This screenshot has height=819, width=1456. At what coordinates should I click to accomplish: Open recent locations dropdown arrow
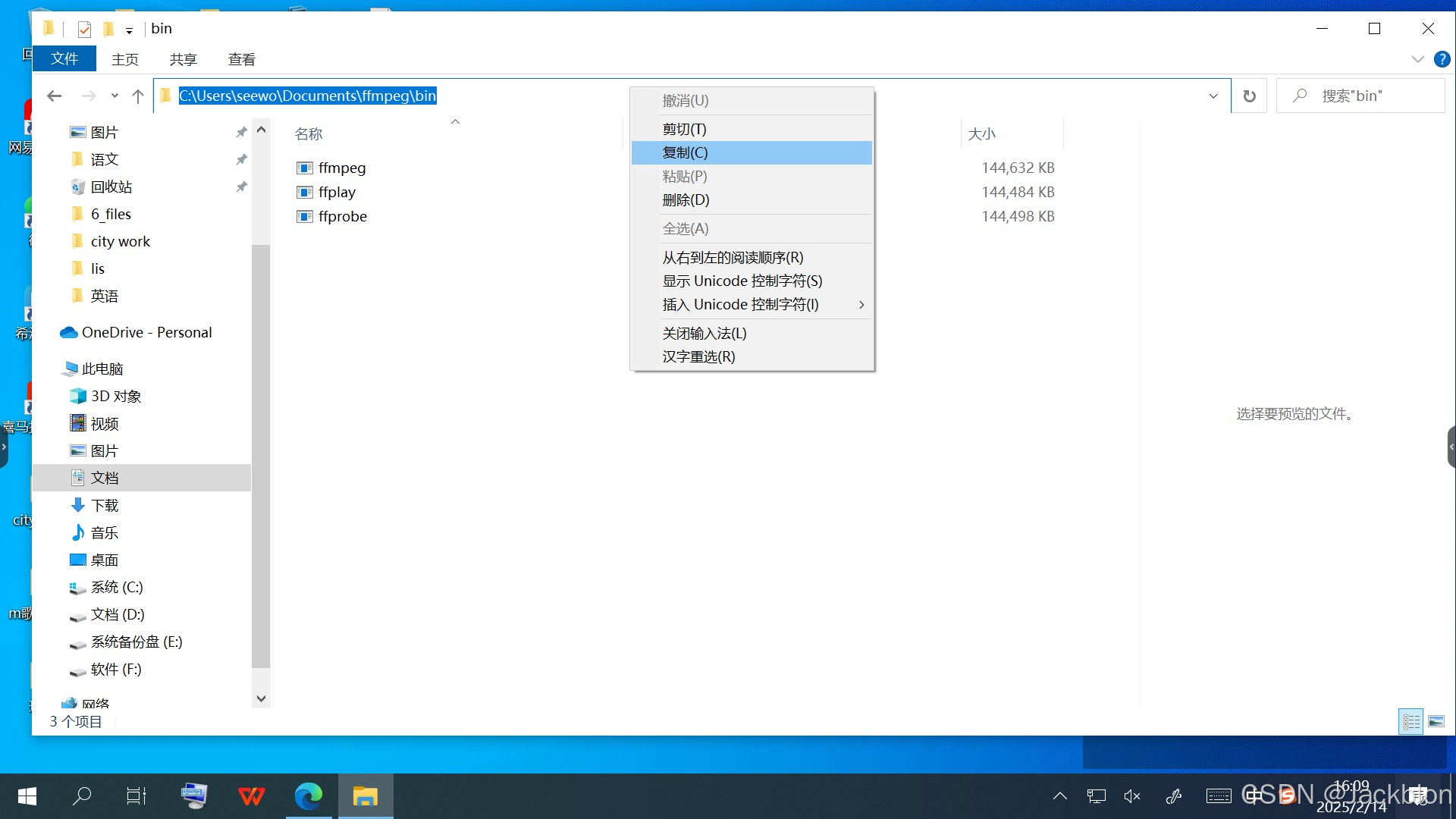click(115, 96)
